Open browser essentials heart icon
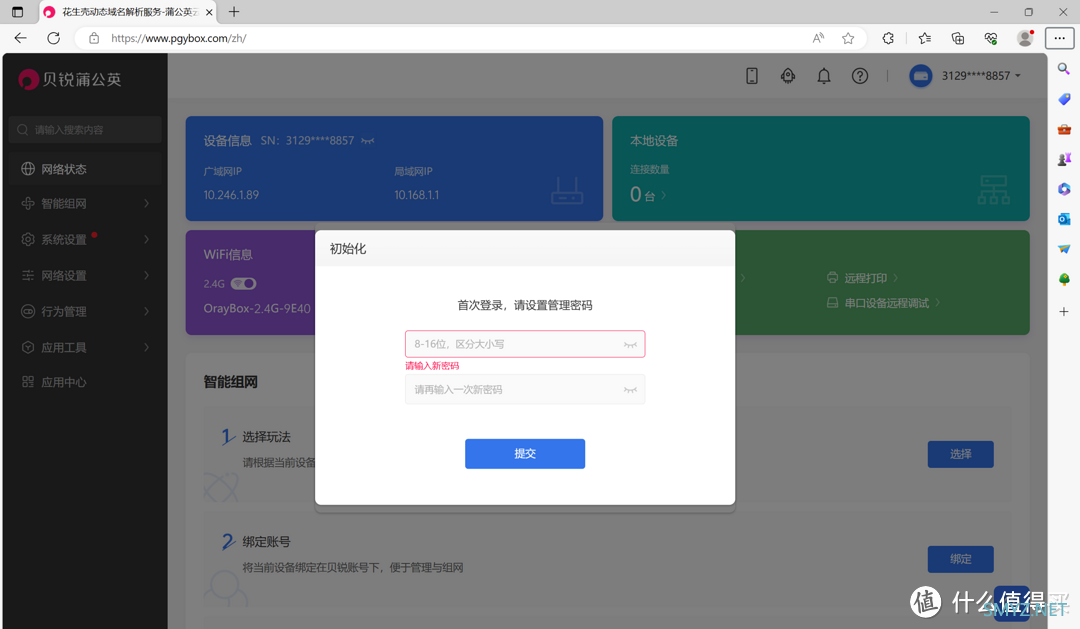 click(990, 38)
